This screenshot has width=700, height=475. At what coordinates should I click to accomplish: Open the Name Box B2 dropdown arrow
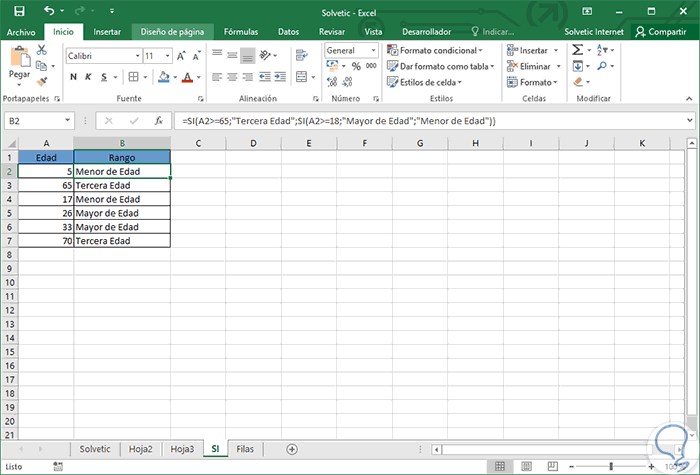pos(67,121)
